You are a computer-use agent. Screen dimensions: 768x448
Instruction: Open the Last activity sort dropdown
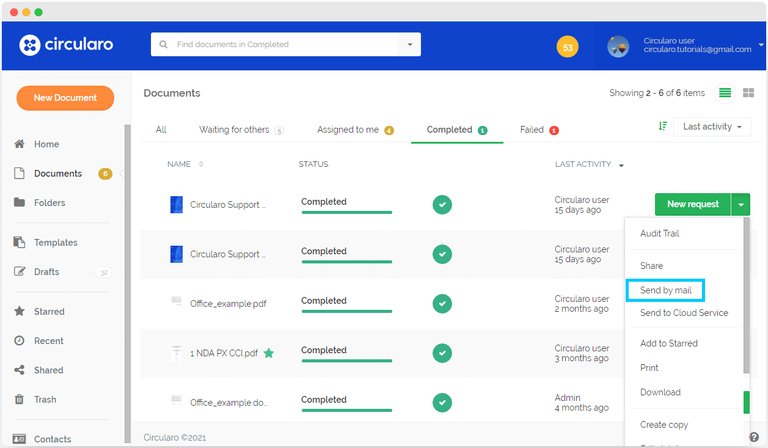[x=712, y=127]
